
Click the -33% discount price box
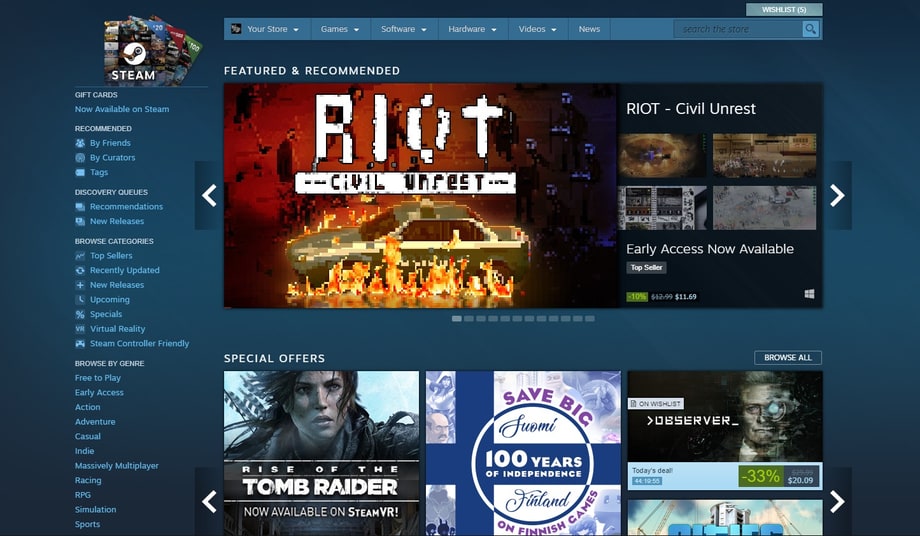[778, 476]
